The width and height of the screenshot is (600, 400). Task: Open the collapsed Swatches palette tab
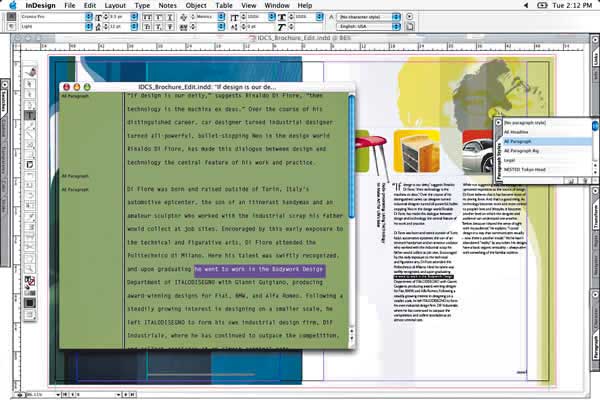pyautogui.click(x=4, y=101)
